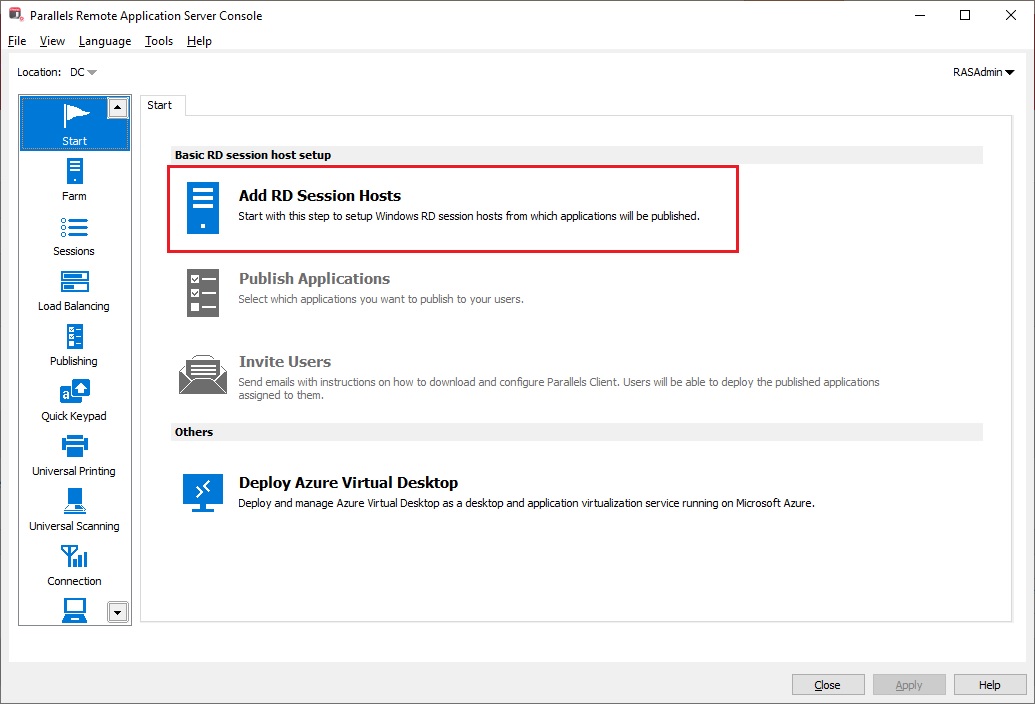Click the Invite Users envelope icon
The width and height of the screenshot is (1035, 704).
203,375
